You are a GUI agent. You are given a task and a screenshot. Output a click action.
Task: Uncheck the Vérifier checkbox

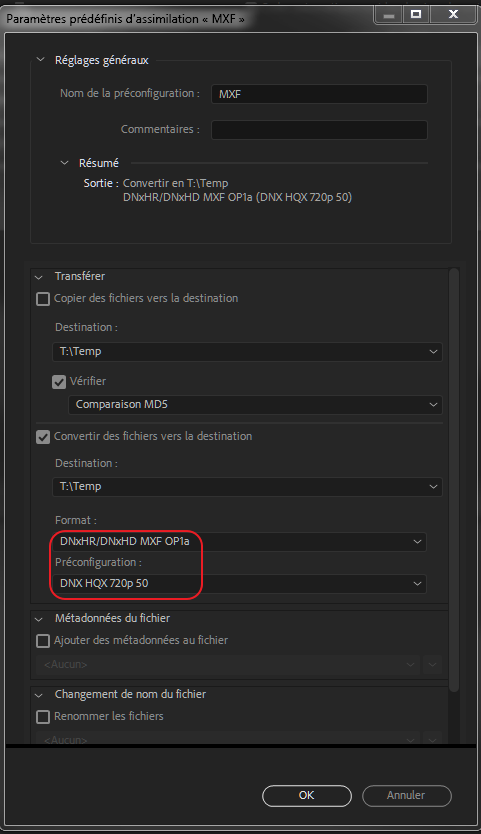59,381
